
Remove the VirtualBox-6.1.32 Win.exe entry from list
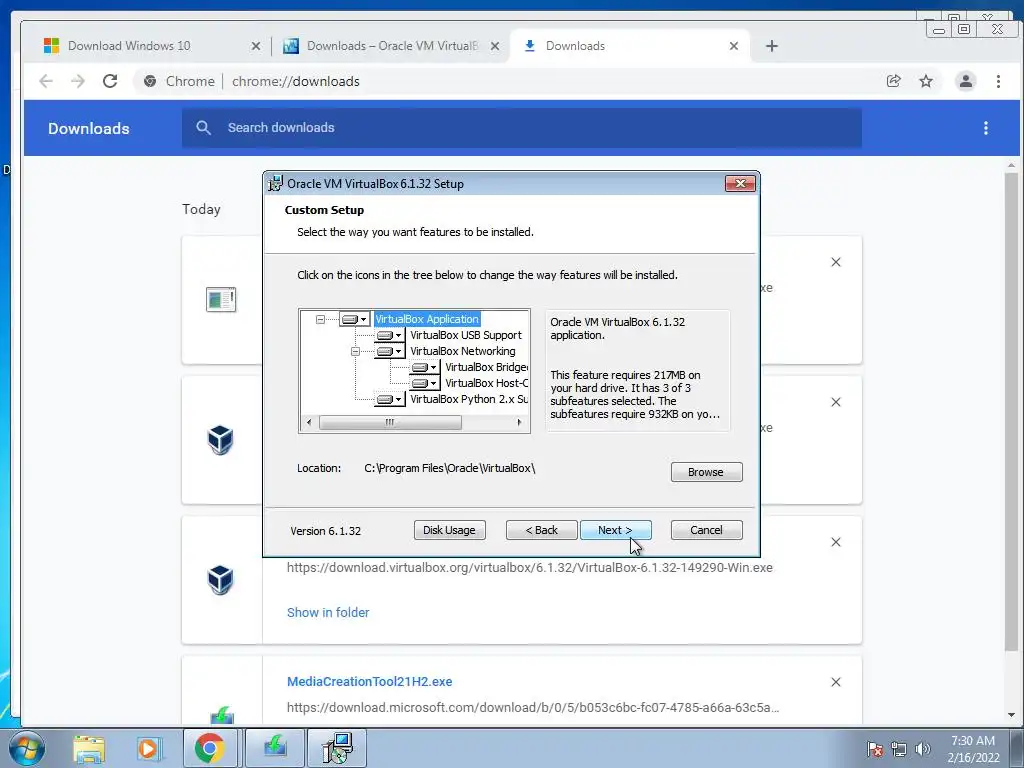pyautogui.click(x=835, y=542)
